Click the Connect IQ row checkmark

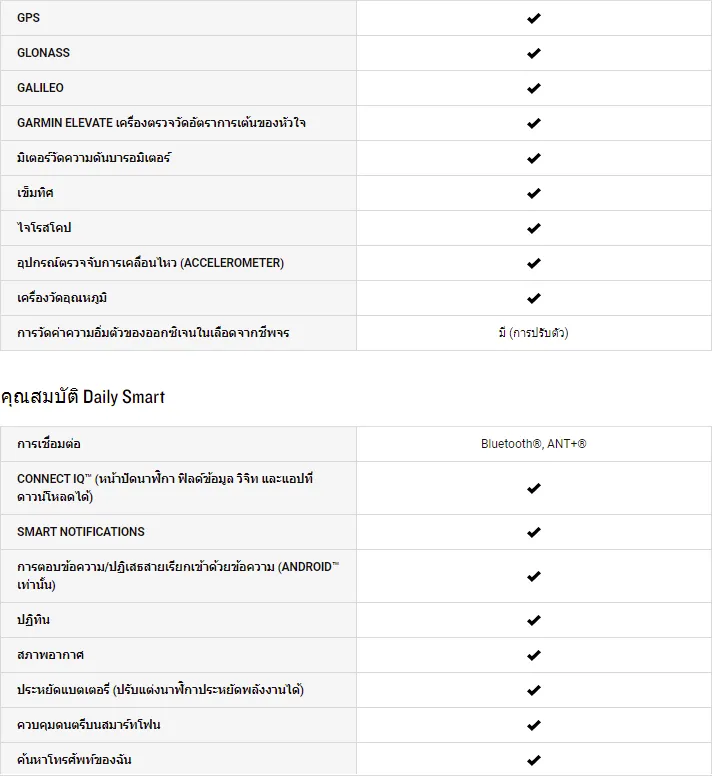click(533, 488)
